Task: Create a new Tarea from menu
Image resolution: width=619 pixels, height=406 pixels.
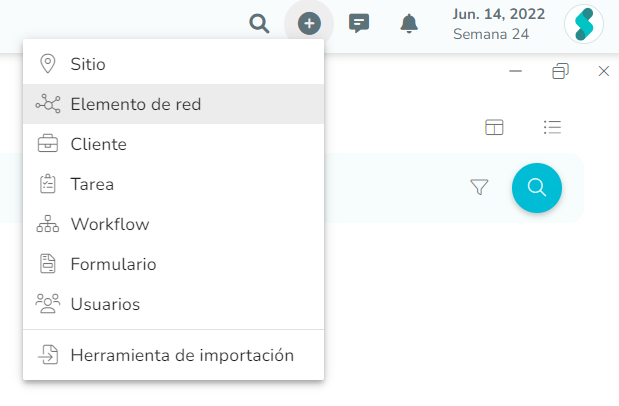Action: tap(173, 184)
